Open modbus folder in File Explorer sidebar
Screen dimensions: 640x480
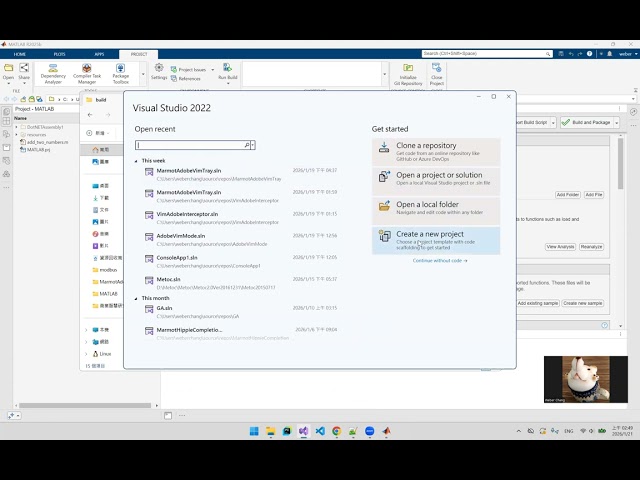[105, 270]
